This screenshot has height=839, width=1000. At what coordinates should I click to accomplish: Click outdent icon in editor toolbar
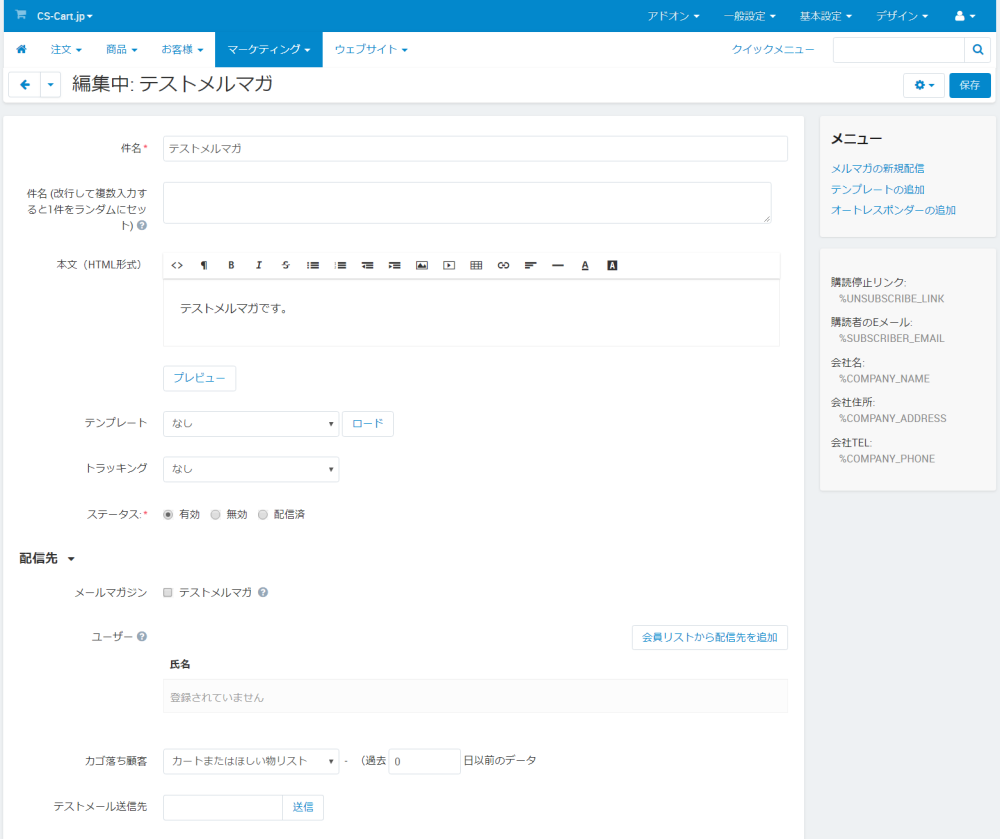(x=367, y=265)
